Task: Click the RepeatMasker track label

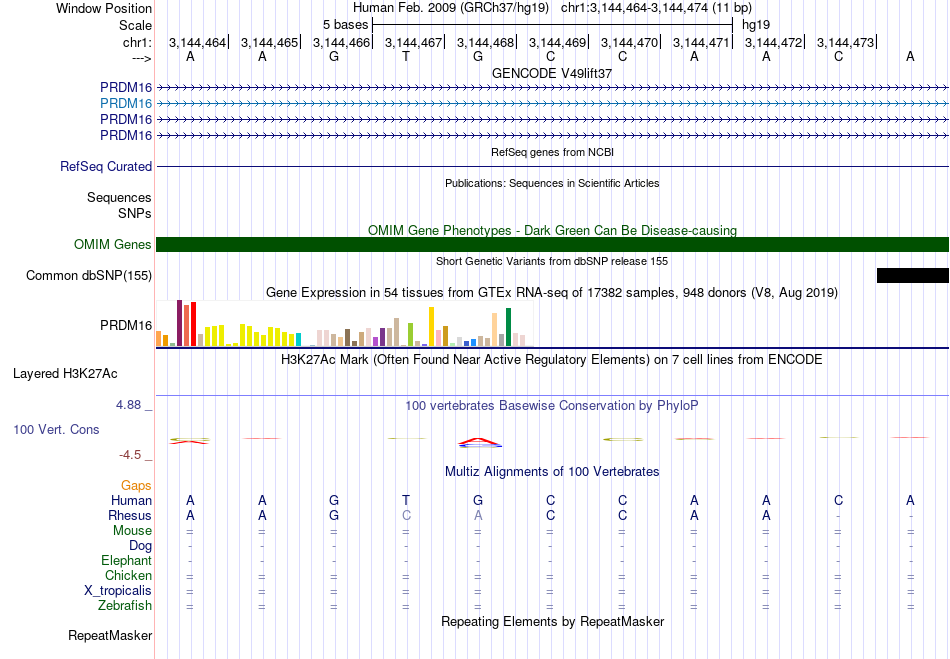Action: pyautogui.click(x=110, y=635)
